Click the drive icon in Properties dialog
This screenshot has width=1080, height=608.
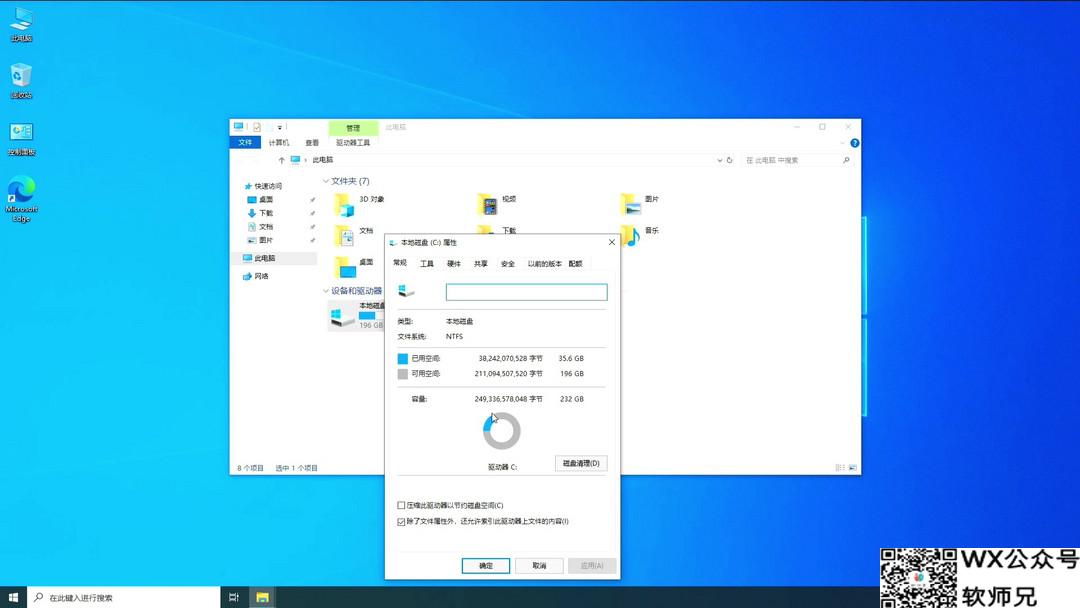click(x=406, y=291)
